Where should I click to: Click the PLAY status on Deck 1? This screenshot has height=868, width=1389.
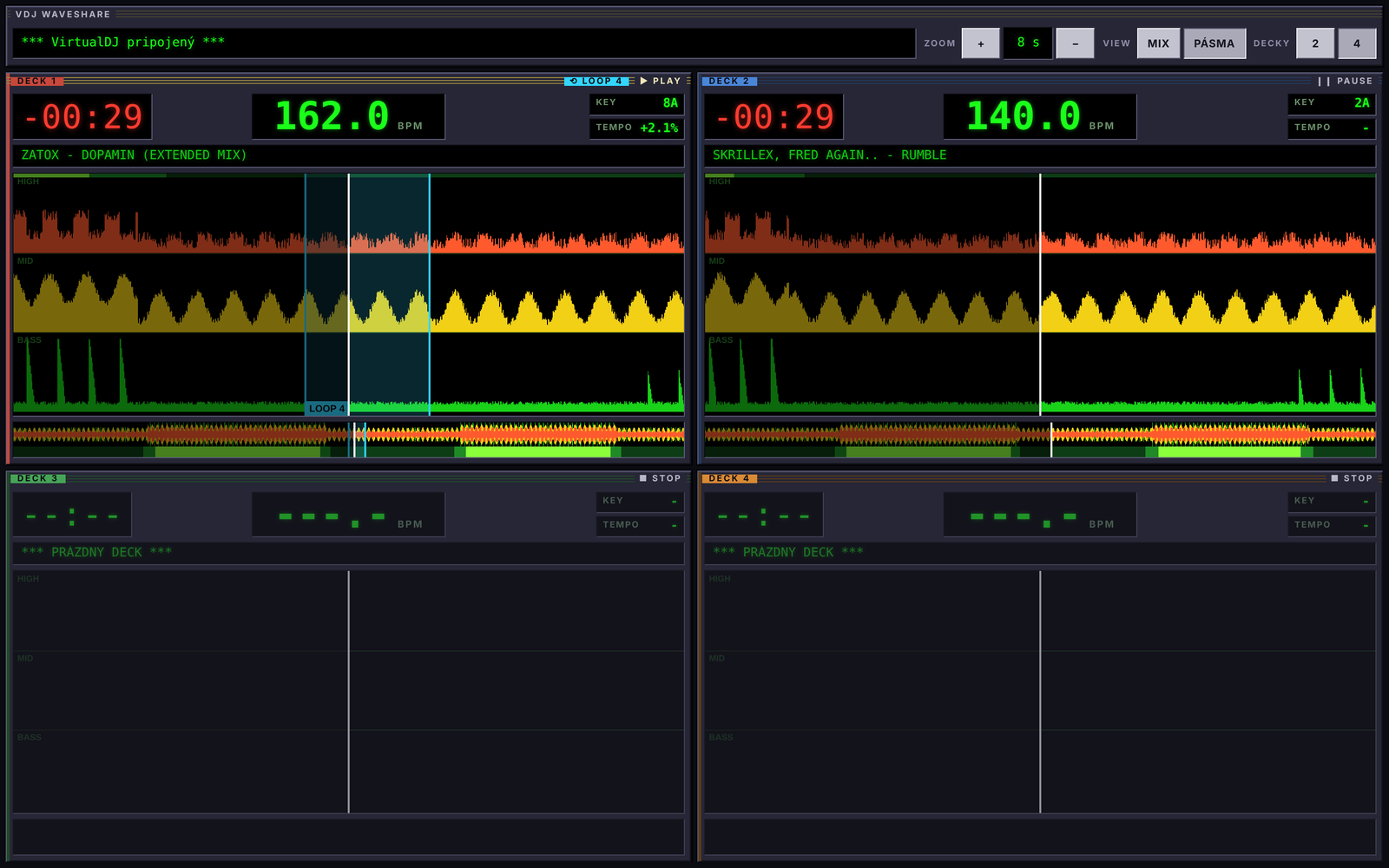pyautogui.click(x=661, y=81)
